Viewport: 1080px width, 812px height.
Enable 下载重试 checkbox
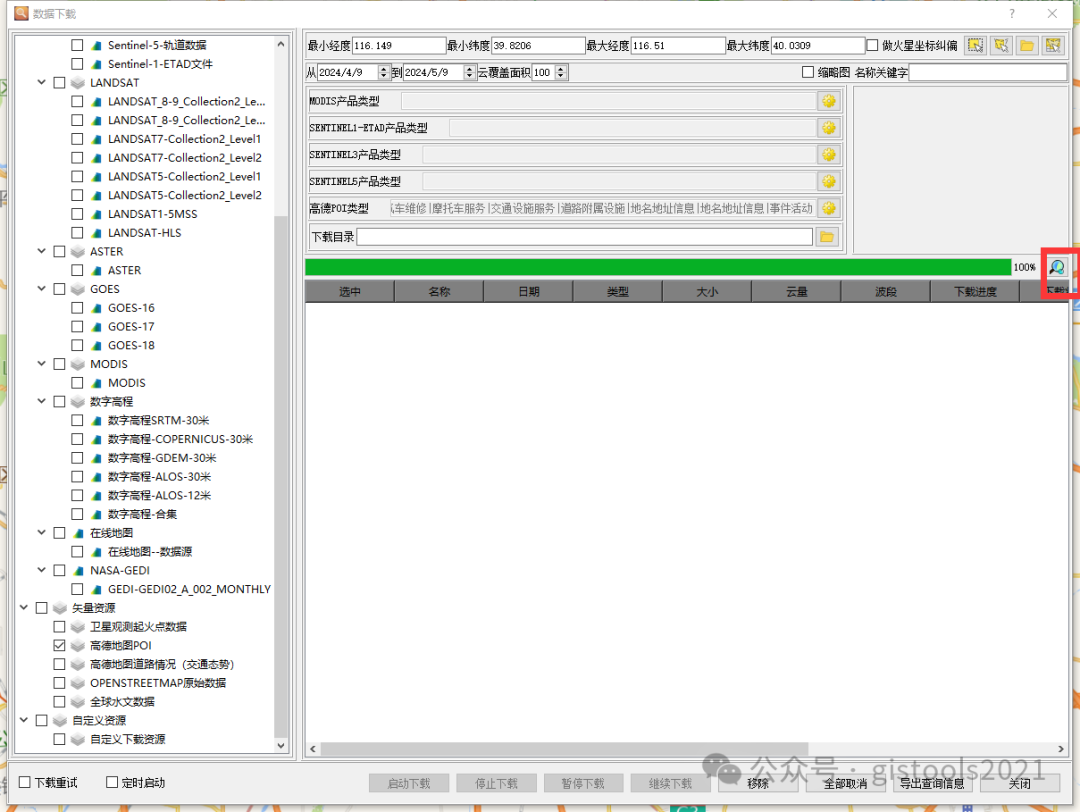tap(25, 782)
